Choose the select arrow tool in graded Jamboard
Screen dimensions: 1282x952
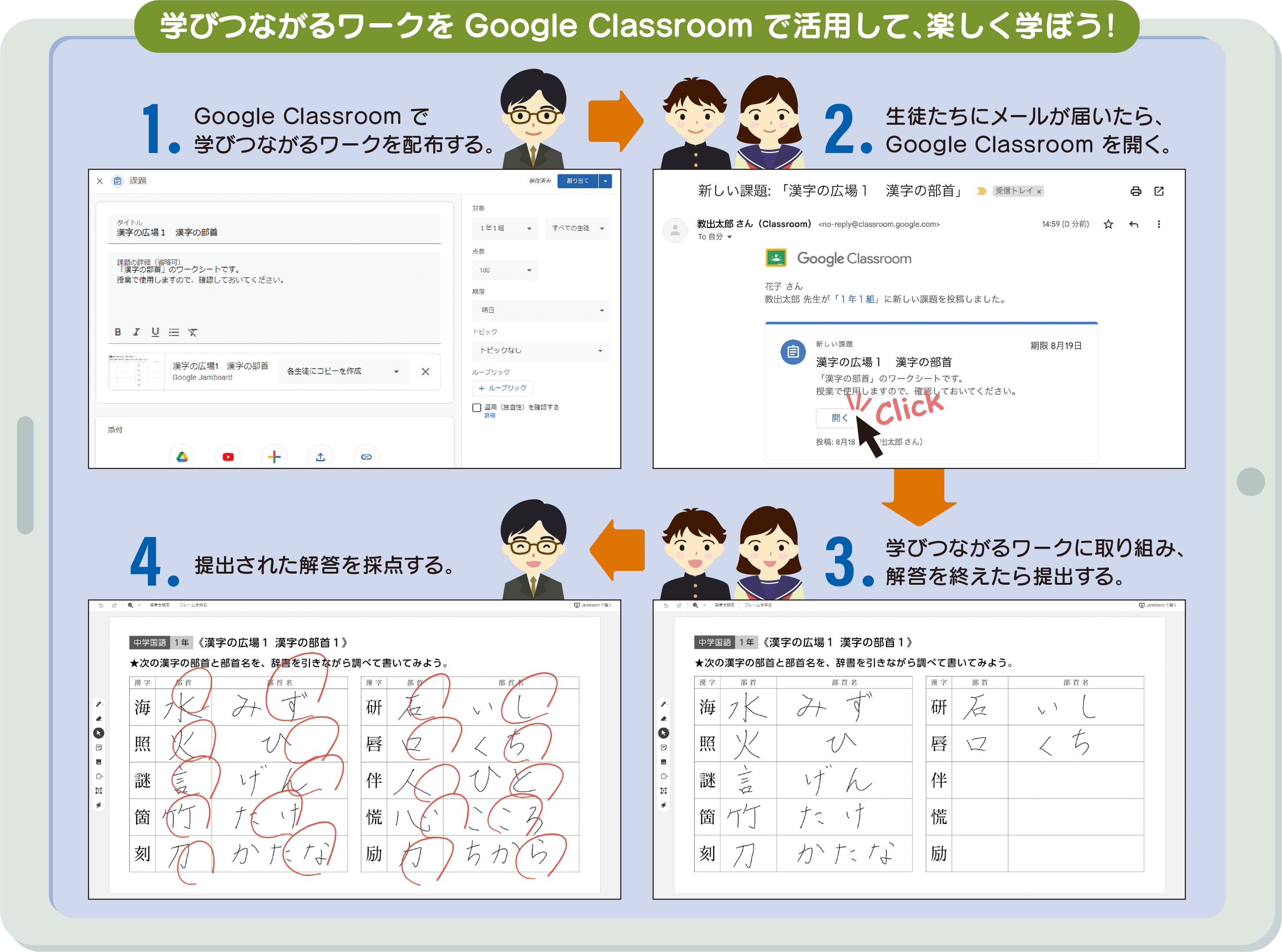99,733
